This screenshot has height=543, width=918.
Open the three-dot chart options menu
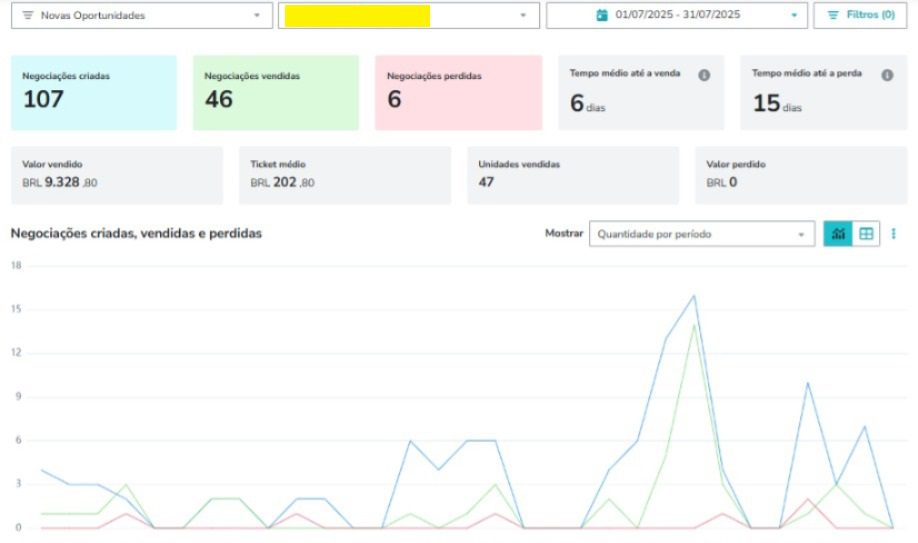click(893, 234)
